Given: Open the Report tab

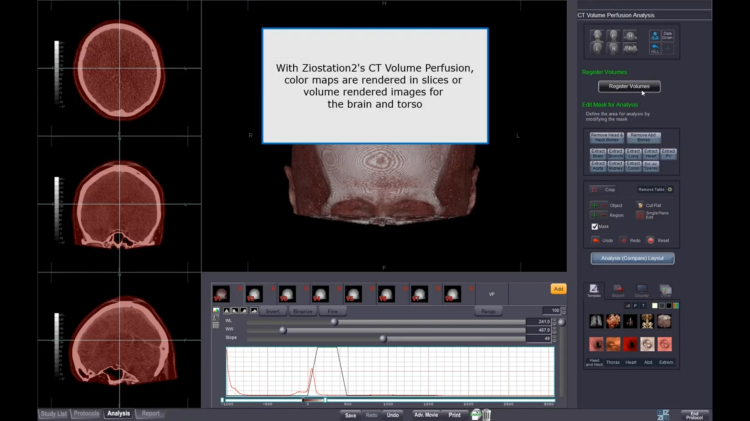Looking at the screenshot, I should (150, 414).
